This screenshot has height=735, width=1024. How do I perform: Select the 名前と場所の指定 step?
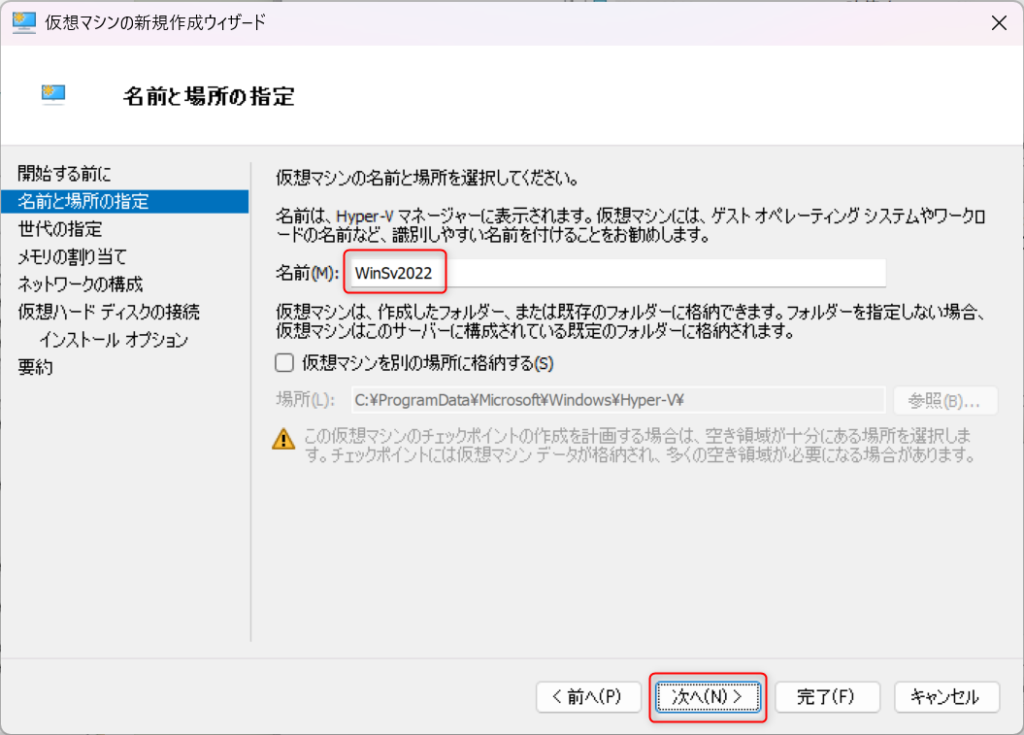coord(84,201)
